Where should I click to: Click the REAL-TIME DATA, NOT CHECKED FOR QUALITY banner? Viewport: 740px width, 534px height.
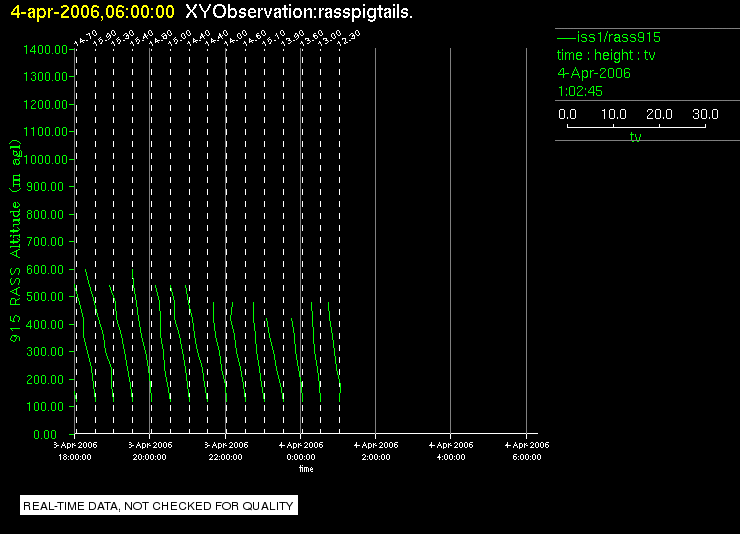point(159,506)
